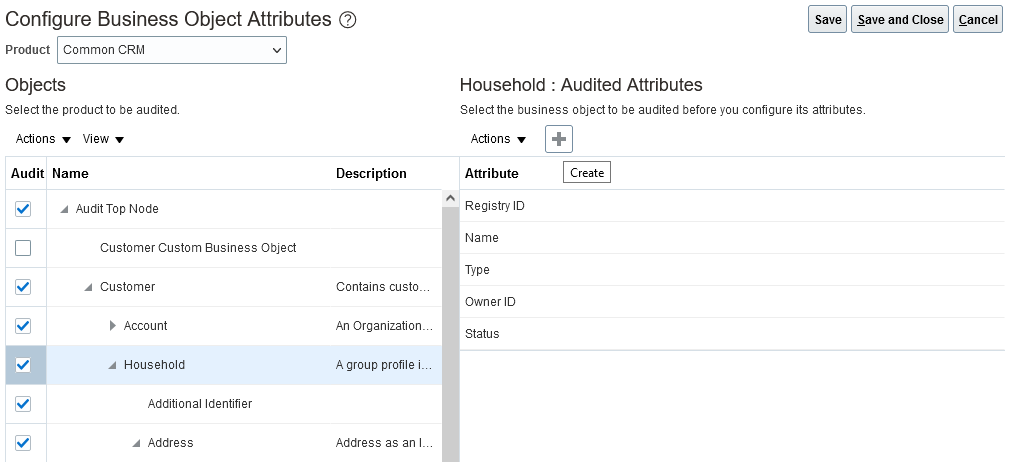This screenshot has width=1009, height=462.
Task: Click the Save button
Action: (x=828, y=20)
